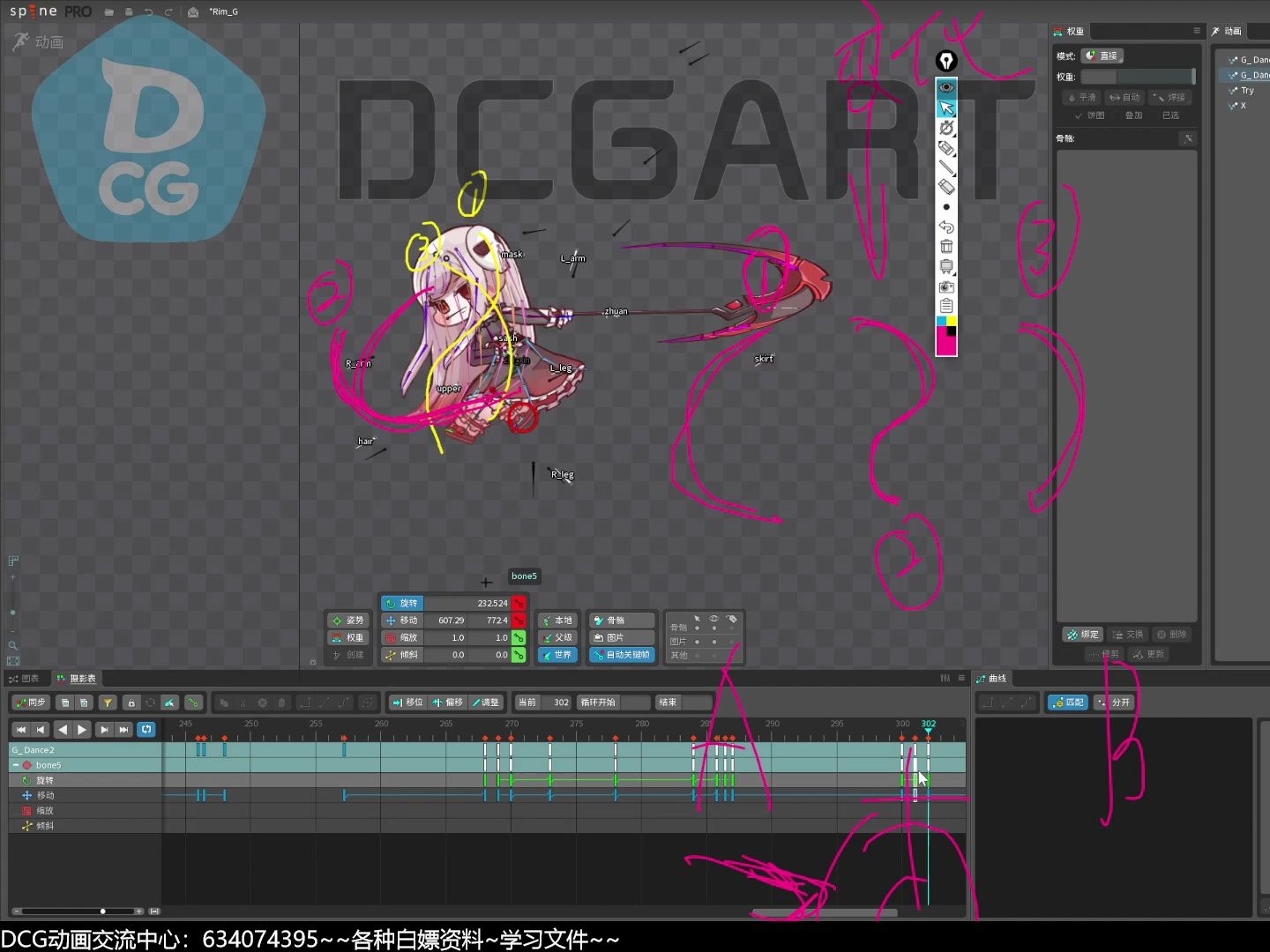
Task: Select the 动画 animations panel tab
Action: point(1227,31)
